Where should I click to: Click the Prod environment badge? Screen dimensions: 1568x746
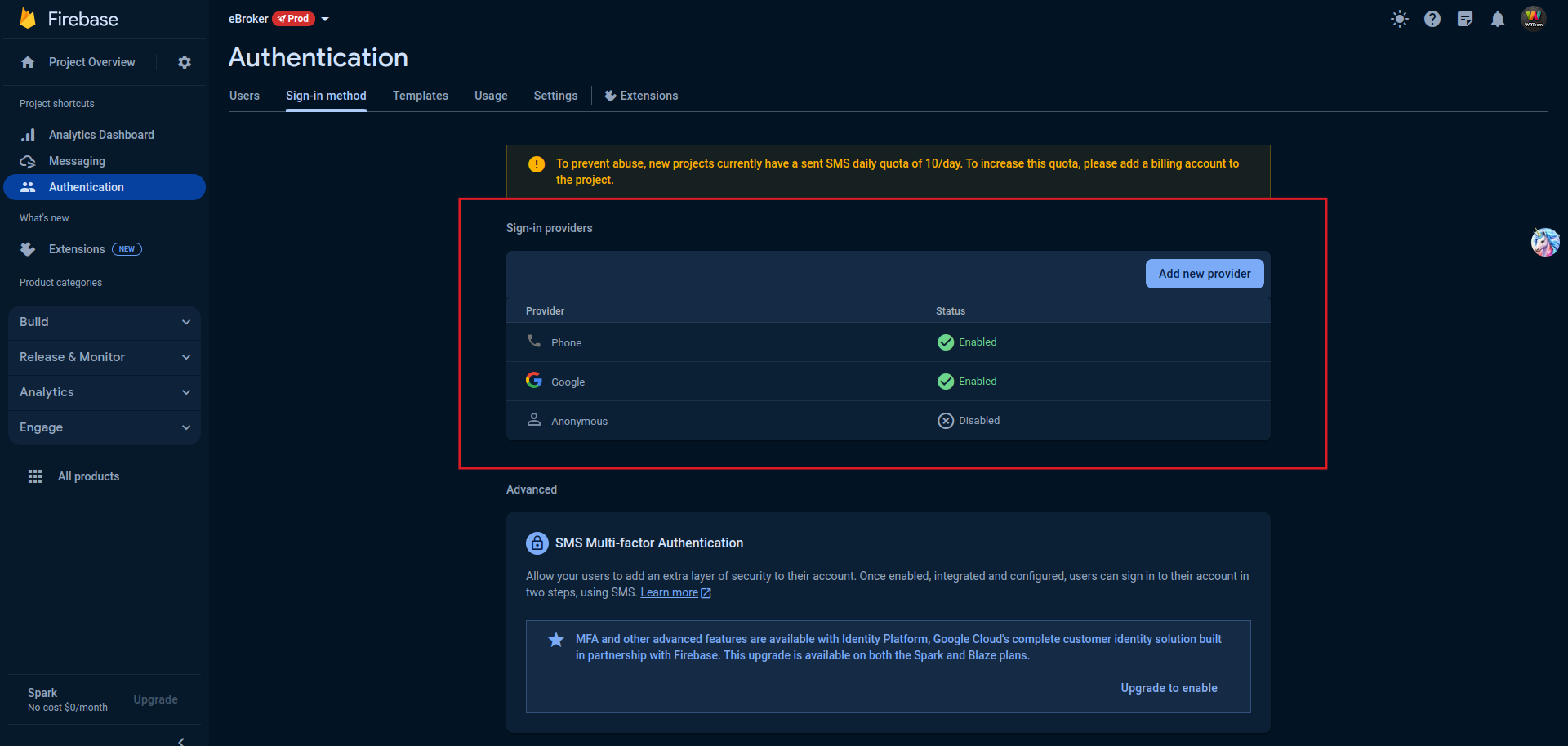(294, 19)
